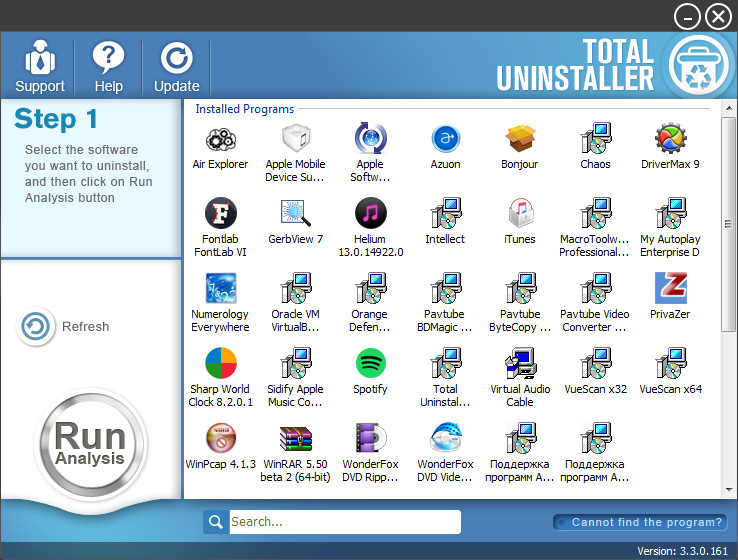Click the Run Analysis button
The image size is (738, 560).
(x=90, y=444)
